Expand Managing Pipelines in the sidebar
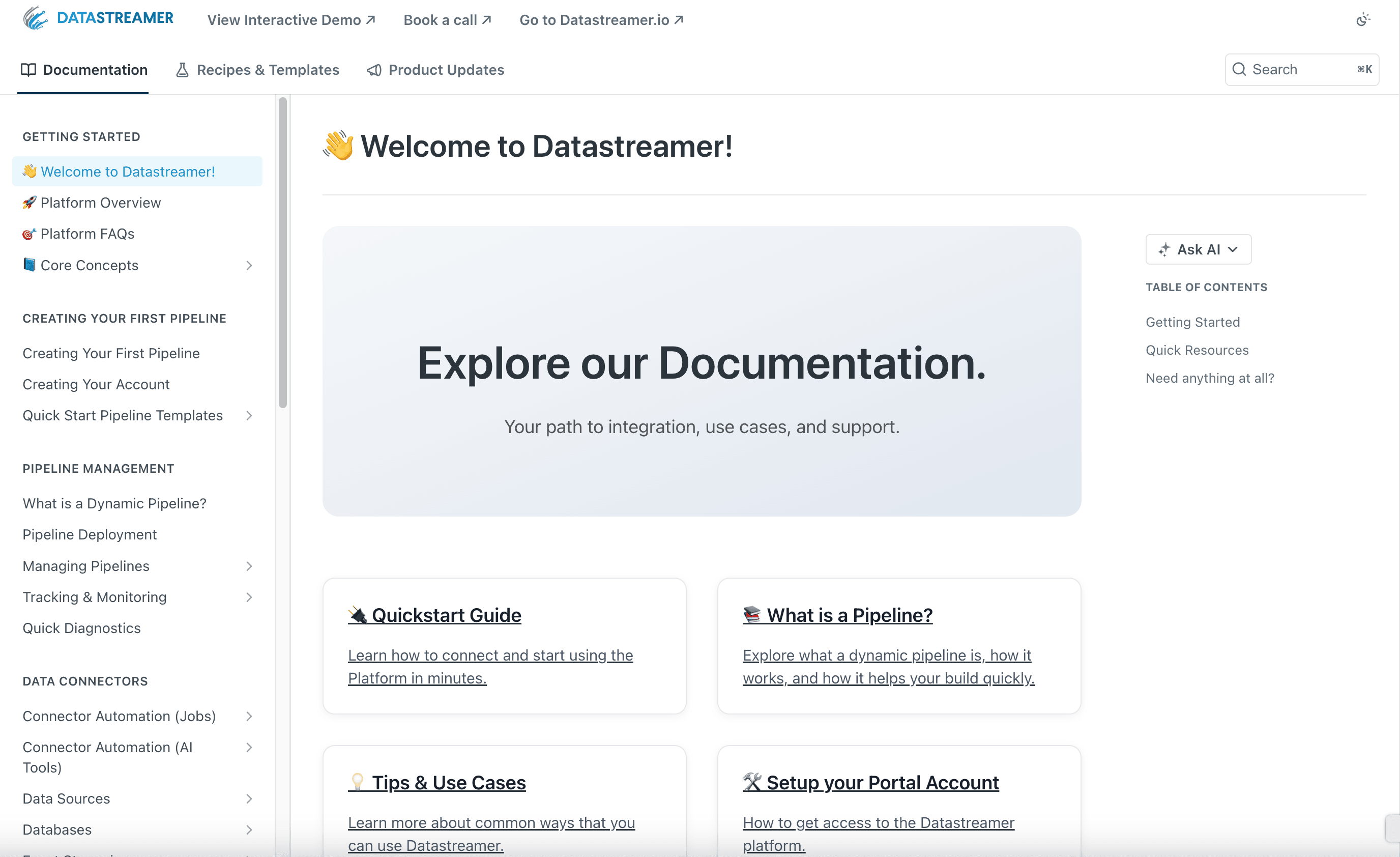The image size is (1400, 857). (x=249, y=566)
